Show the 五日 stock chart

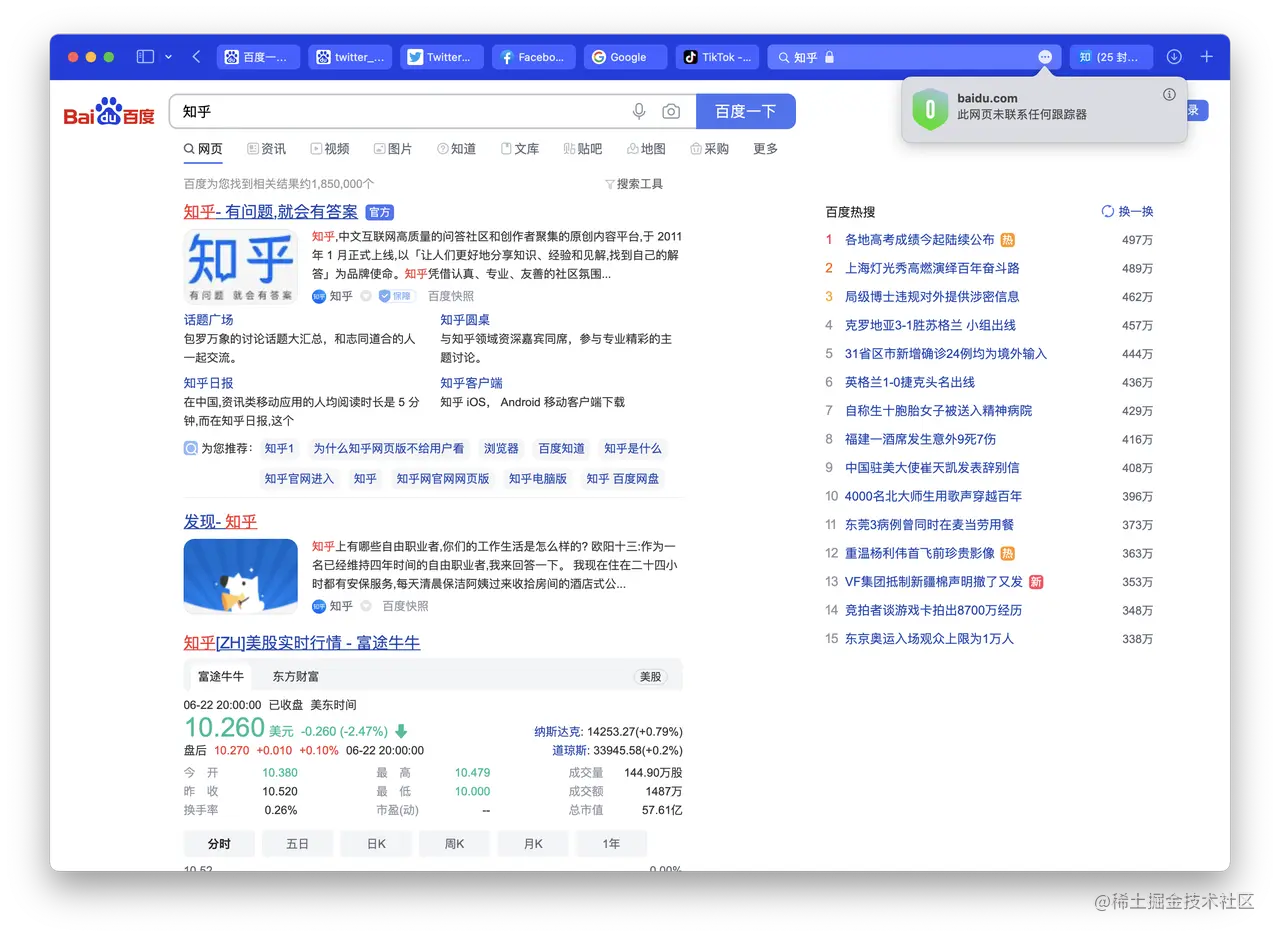(x=298, y=844)
